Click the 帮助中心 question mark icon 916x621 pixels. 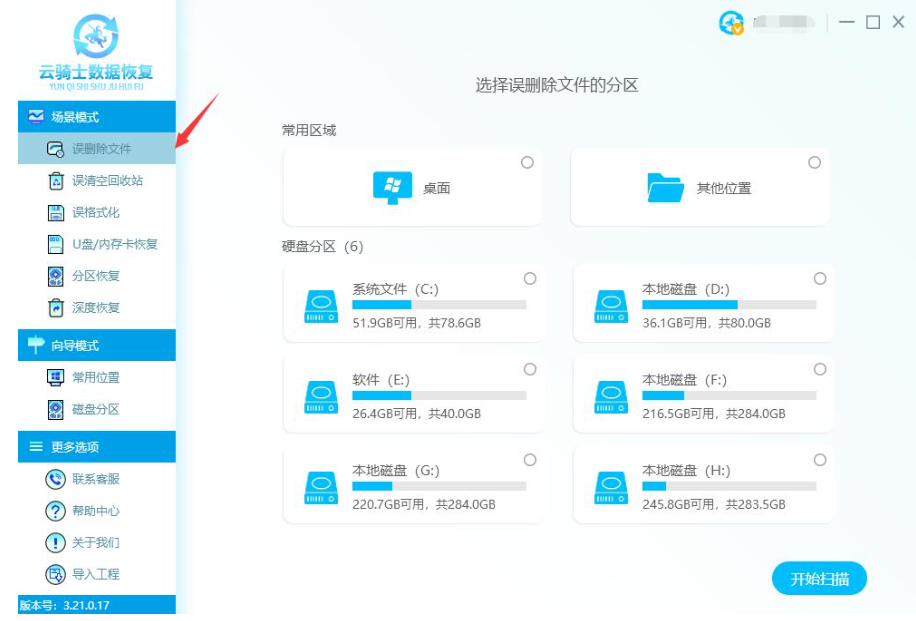tap(56, 511)
